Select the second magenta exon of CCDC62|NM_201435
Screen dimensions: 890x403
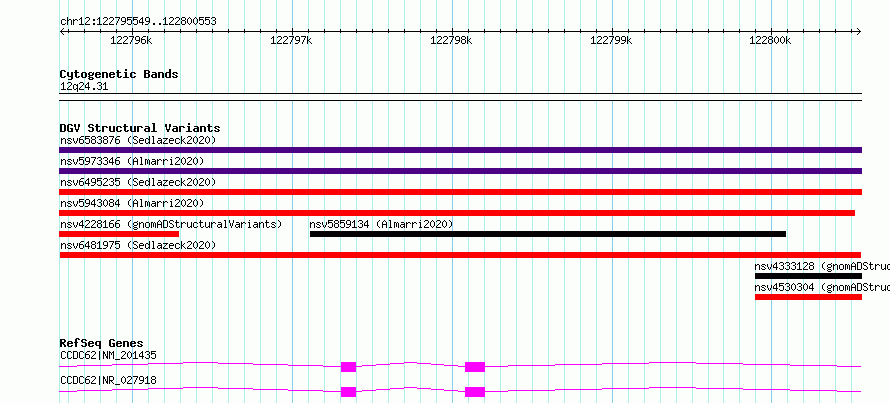coord(475,367)
